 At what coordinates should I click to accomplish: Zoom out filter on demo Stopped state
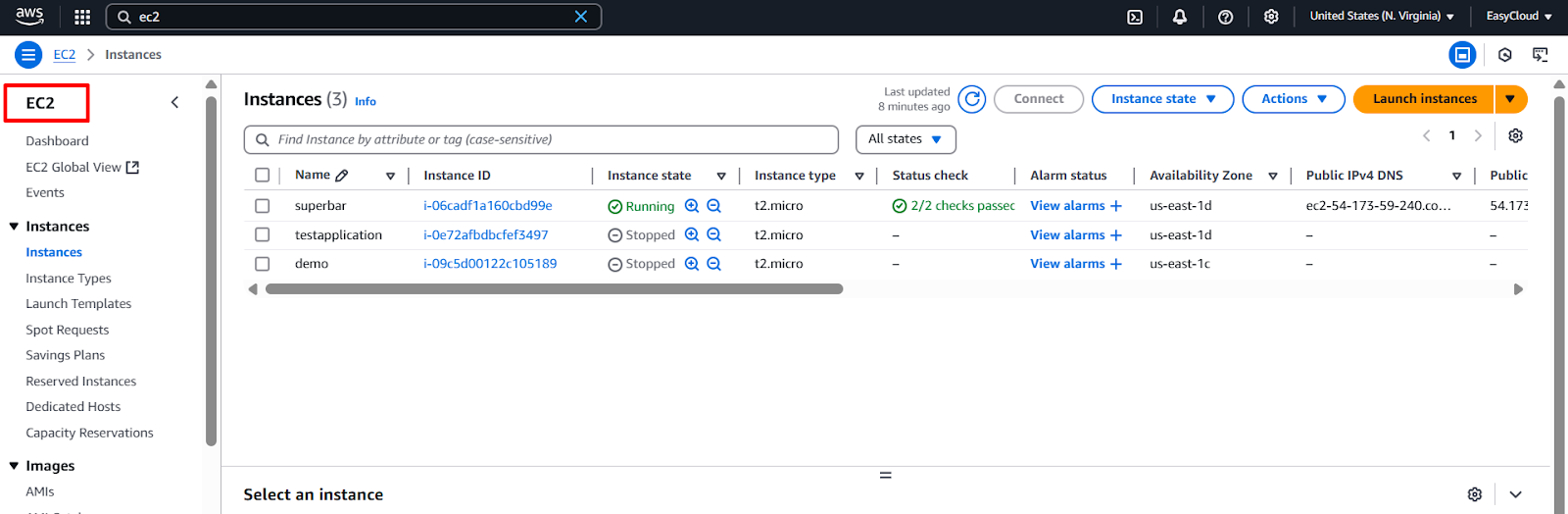pyautogui.click(x=713, y=264)
